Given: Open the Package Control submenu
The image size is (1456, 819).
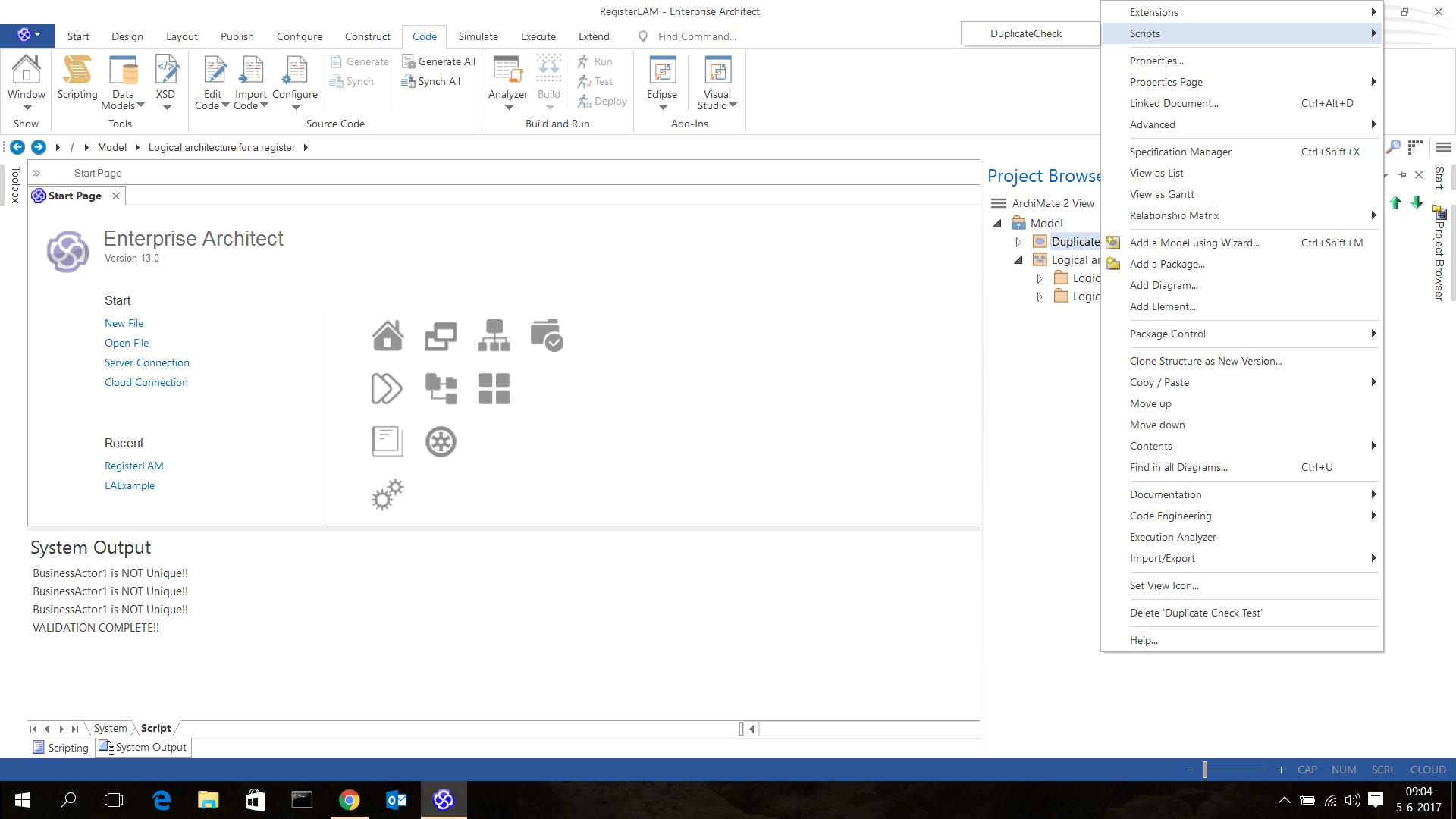Looking at the screenshot, I should pos(1242,334).
